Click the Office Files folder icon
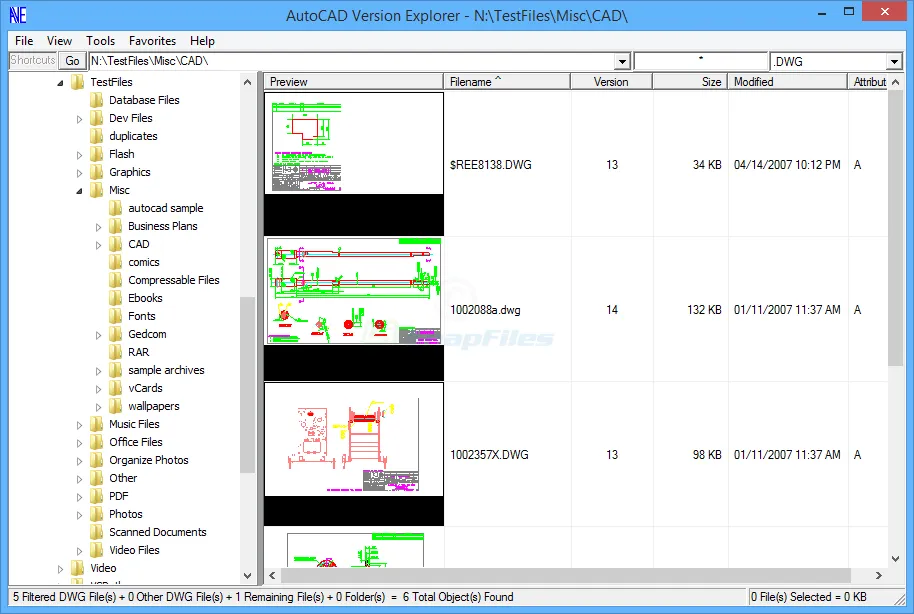Viewport: 914px width, 614px height. click(97, 443)
